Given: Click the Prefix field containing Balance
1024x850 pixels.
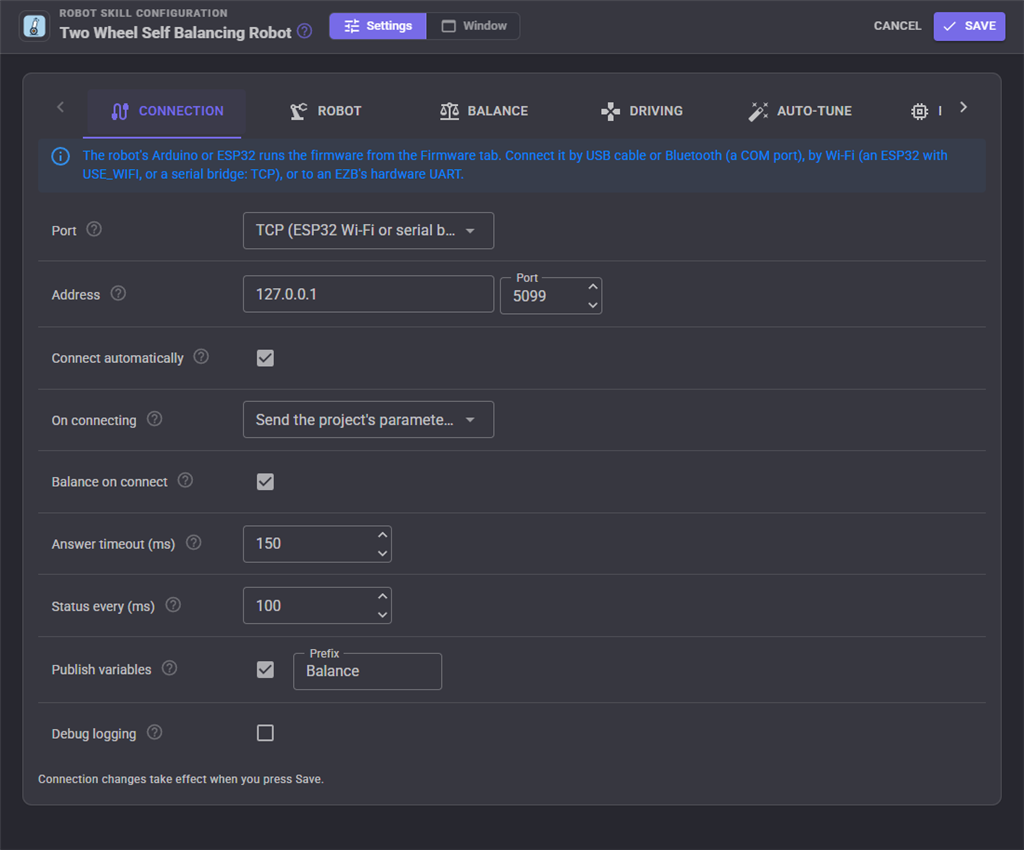Looking at the screenshot, I should pos(368,671).
